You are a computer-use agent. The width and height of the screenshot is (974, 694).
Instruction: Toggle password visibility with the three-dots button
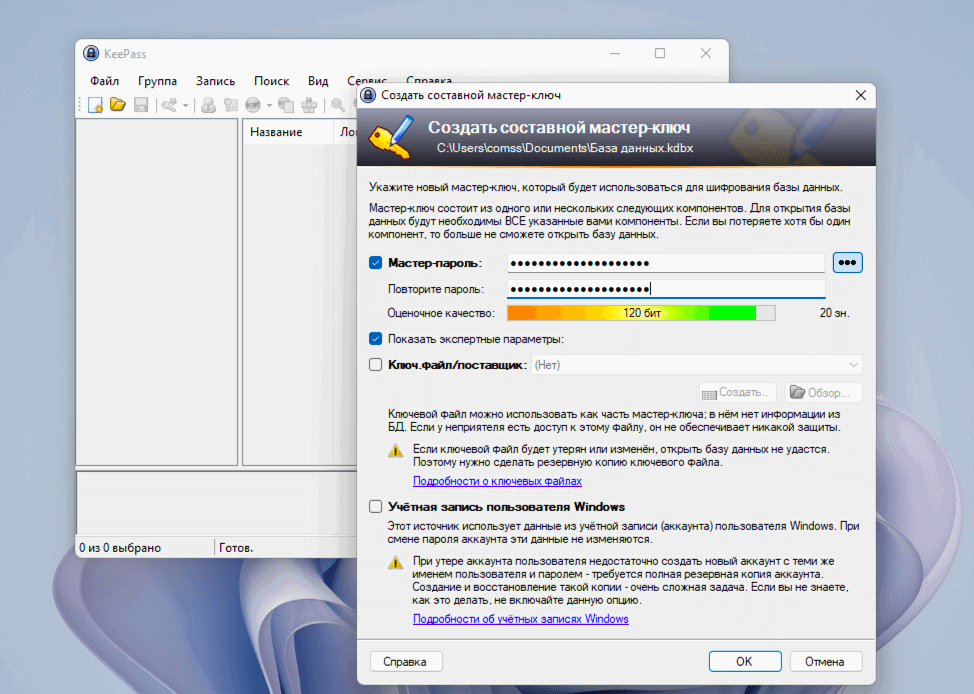(x=847, y=263)
